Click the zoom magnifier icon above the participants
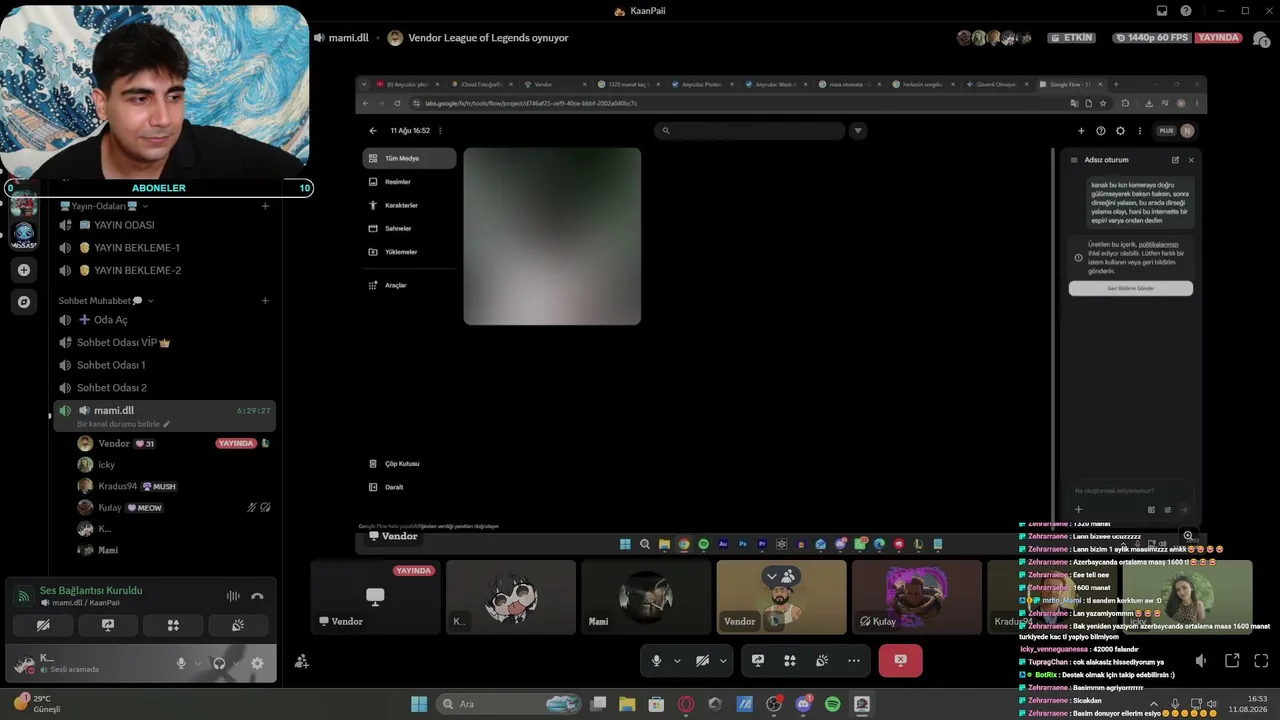The image size is (1280, 720). (x=1188, y=536)
